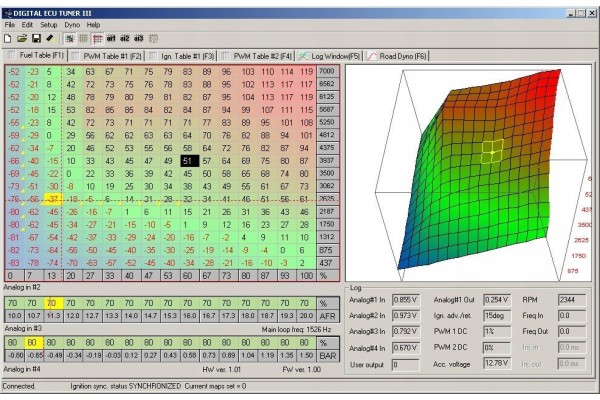The image size is (600, 400).
Task: Click the Ign. adv./ret. 15deg field
Action: [497, 316]
